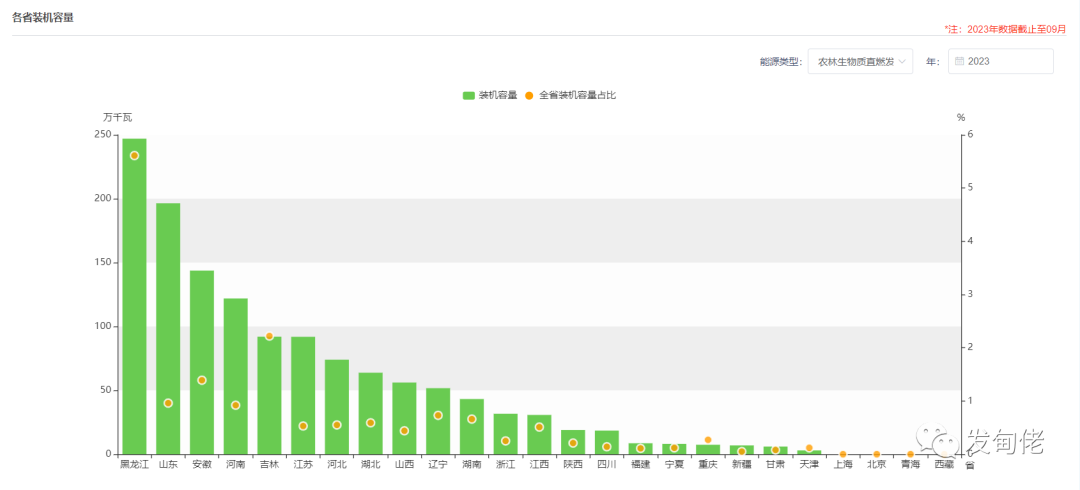The width and height of the screenshot is (1080, 490).
Task: Click the 甘肃 axis label
Action: [776, 465]
